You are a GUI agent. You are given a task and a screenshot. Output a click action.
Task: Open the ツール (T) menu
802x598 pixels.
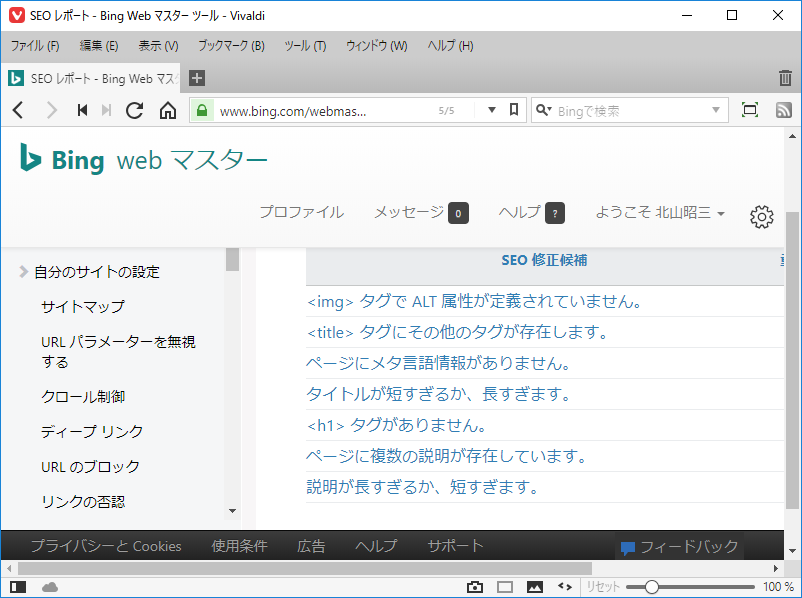tap(305, 46)
